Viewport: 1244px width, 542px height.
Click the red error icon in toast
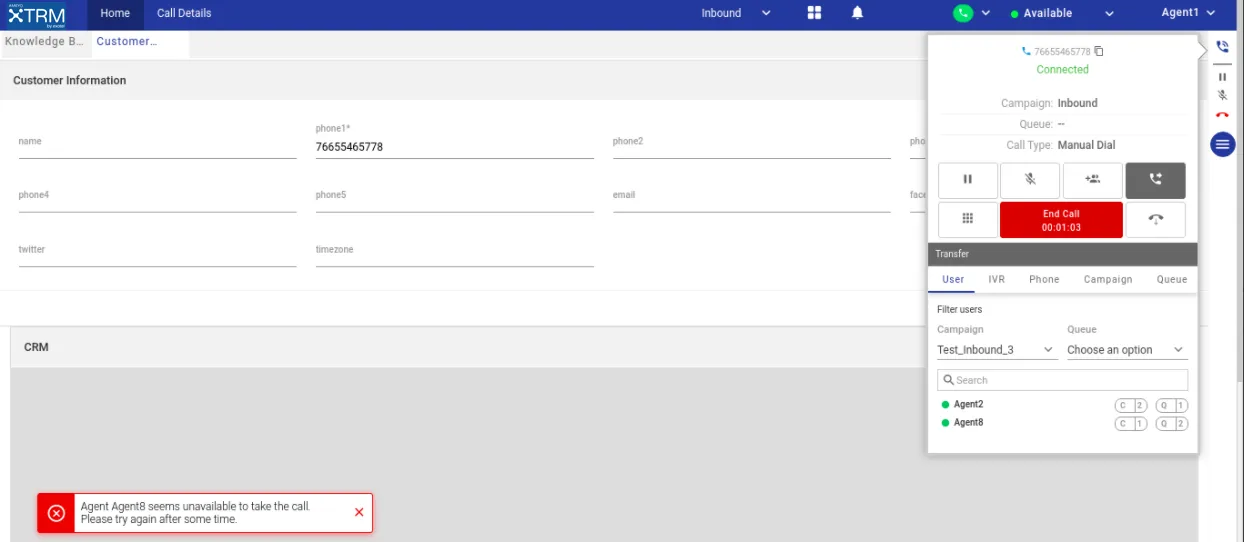pyautogui.click(x=56, y=513)
